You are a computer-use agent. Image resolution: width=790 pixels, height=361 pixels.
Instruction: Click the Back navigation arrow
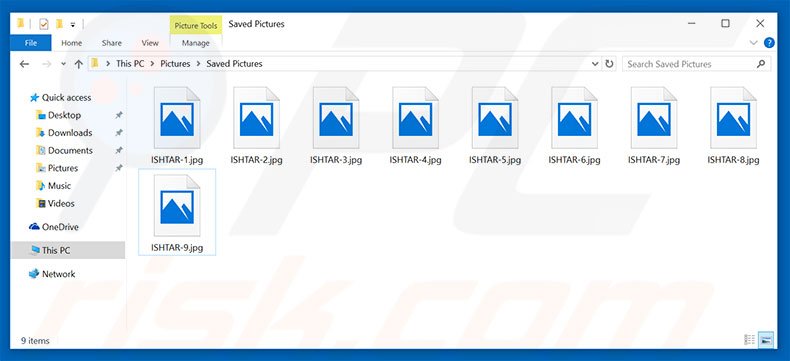tap(24, 64)
